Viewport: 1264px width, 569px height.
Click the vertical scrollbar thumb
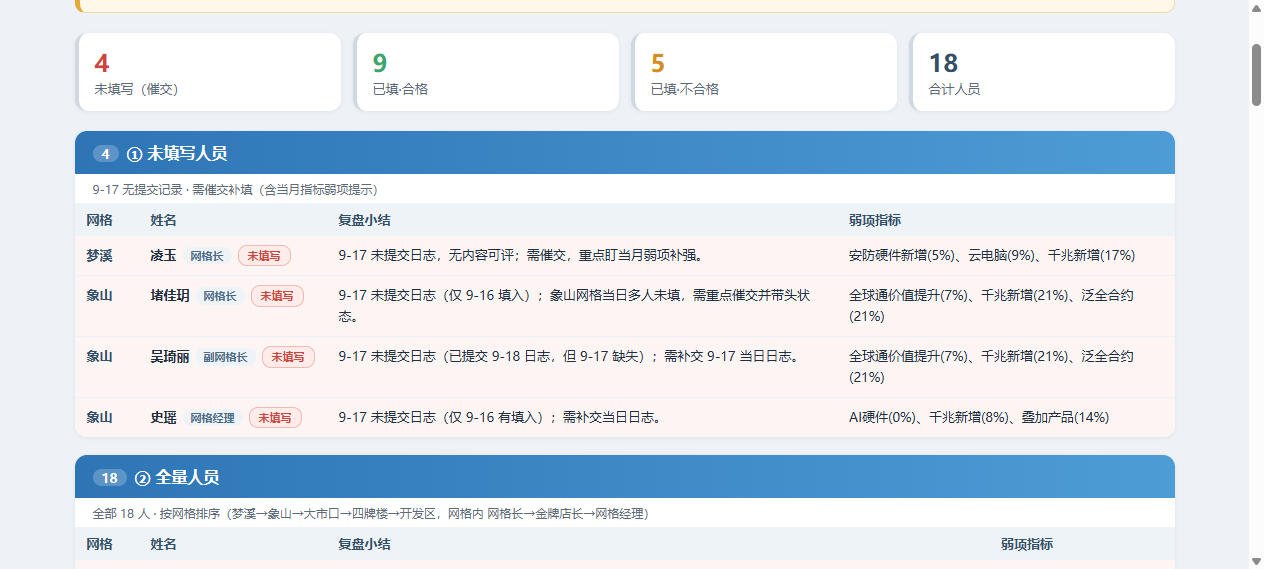tap(1256, 74)
